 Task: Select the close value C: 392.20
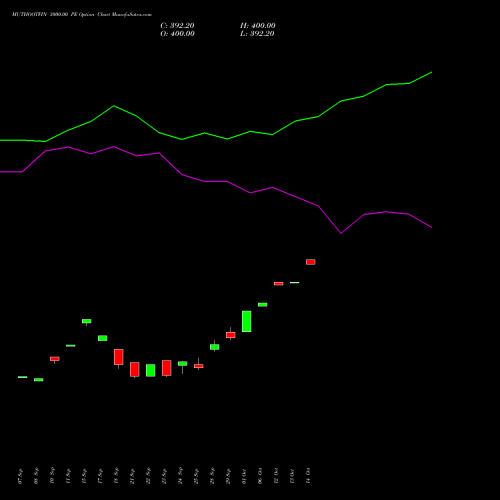pos(177,26)
